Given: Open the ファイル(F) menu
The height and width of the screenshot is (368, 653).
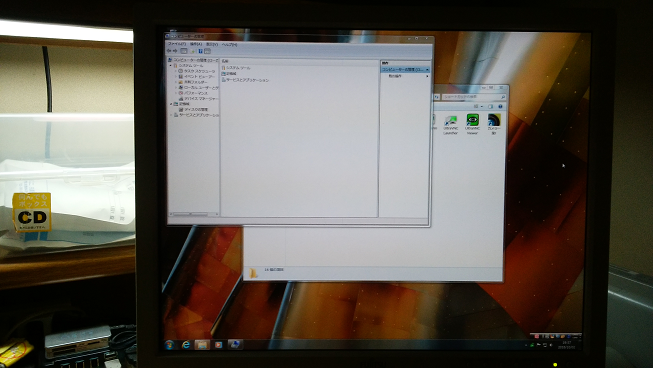Looking at the screenshot, I should [177, 44].
